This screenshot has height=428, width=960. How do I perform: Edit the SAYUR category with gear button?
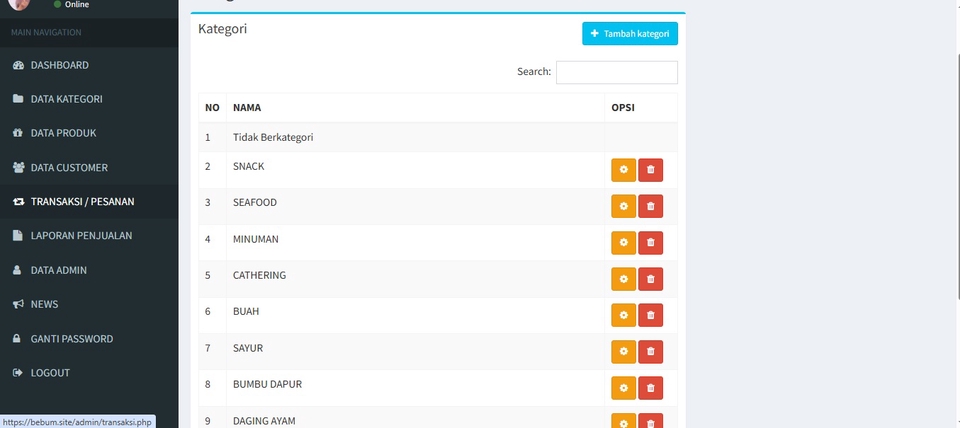[x=623, y=351]
